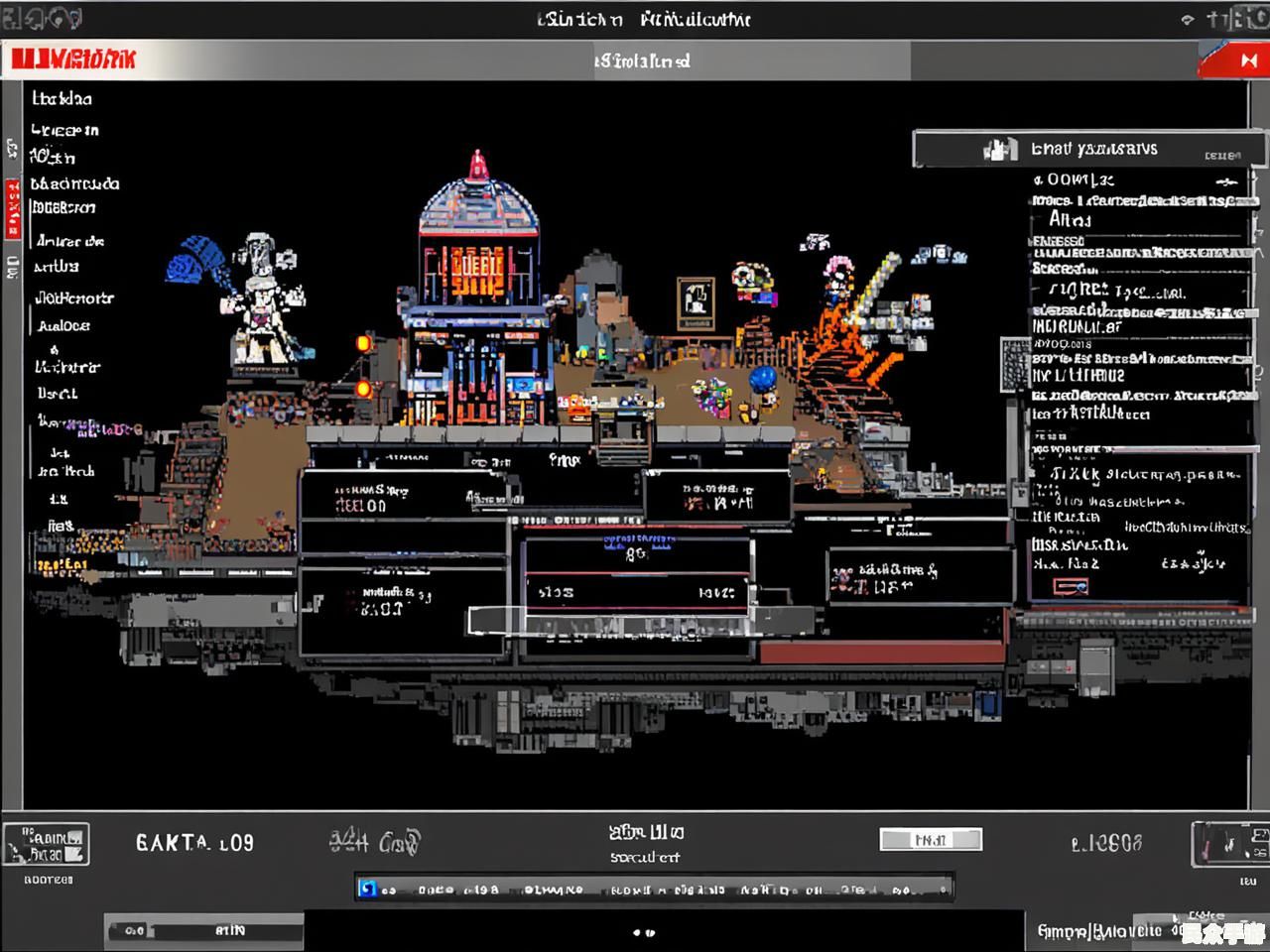This screenshot has width=1270, height=952.
Task: Click the robot statue with blue shield
Action: tap(253, 297)
